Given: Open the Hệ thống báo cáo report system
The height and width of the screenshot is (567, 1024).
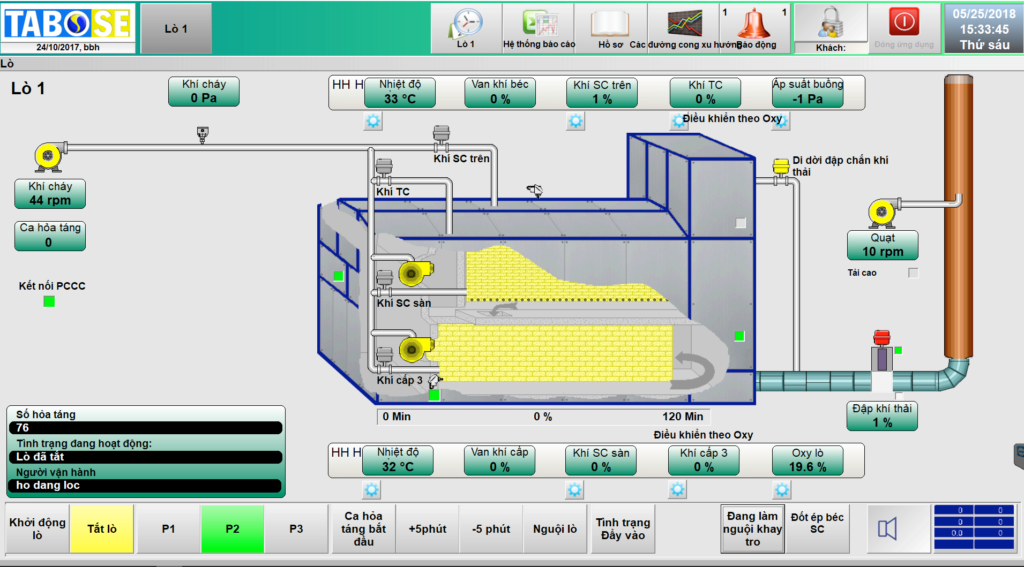Looking at the screenshot, I should point(540,27).
